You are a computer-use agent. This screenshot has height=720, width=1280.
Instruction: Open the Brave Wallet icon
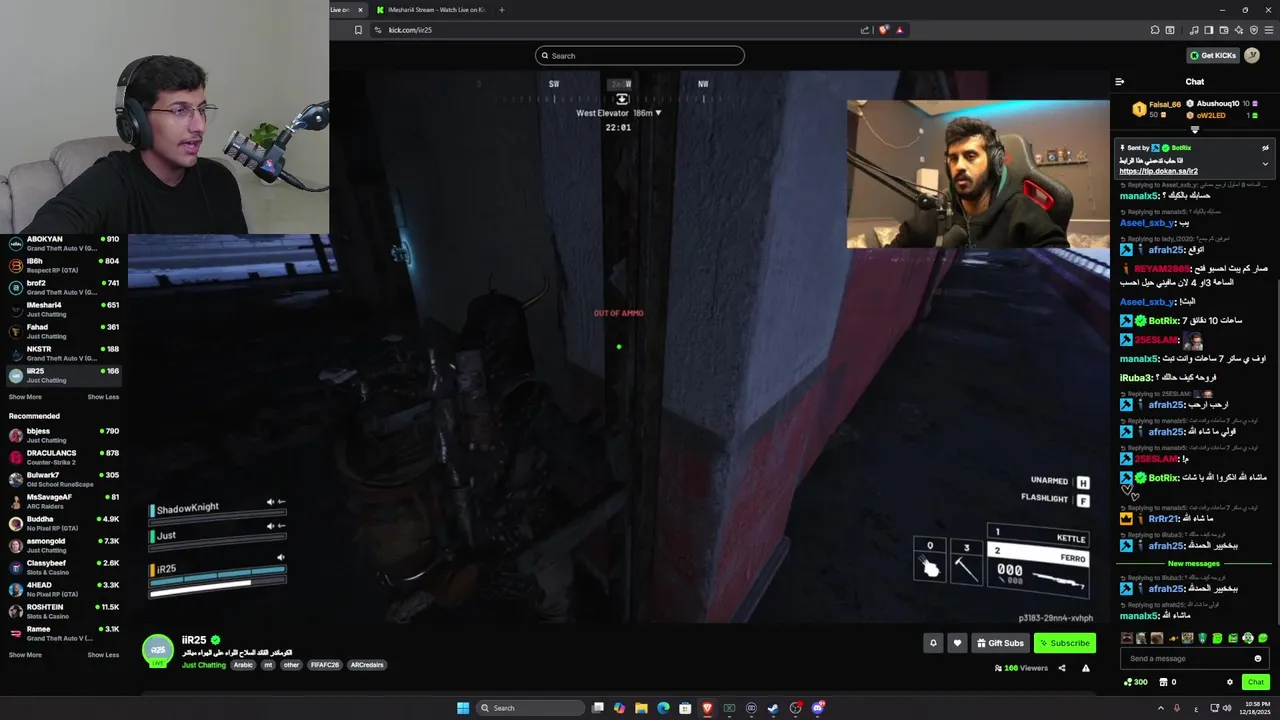coord(1223,30)
